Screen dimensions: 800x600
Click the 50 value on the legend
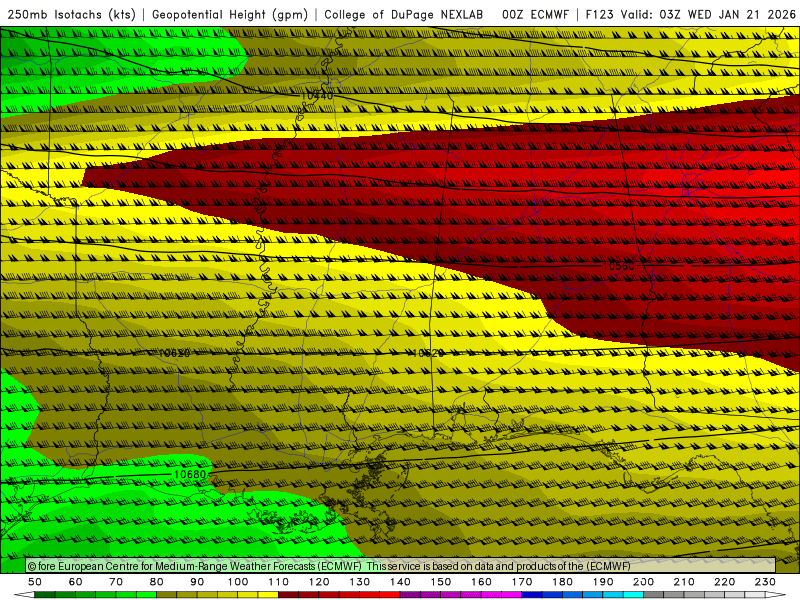[35, 582]
